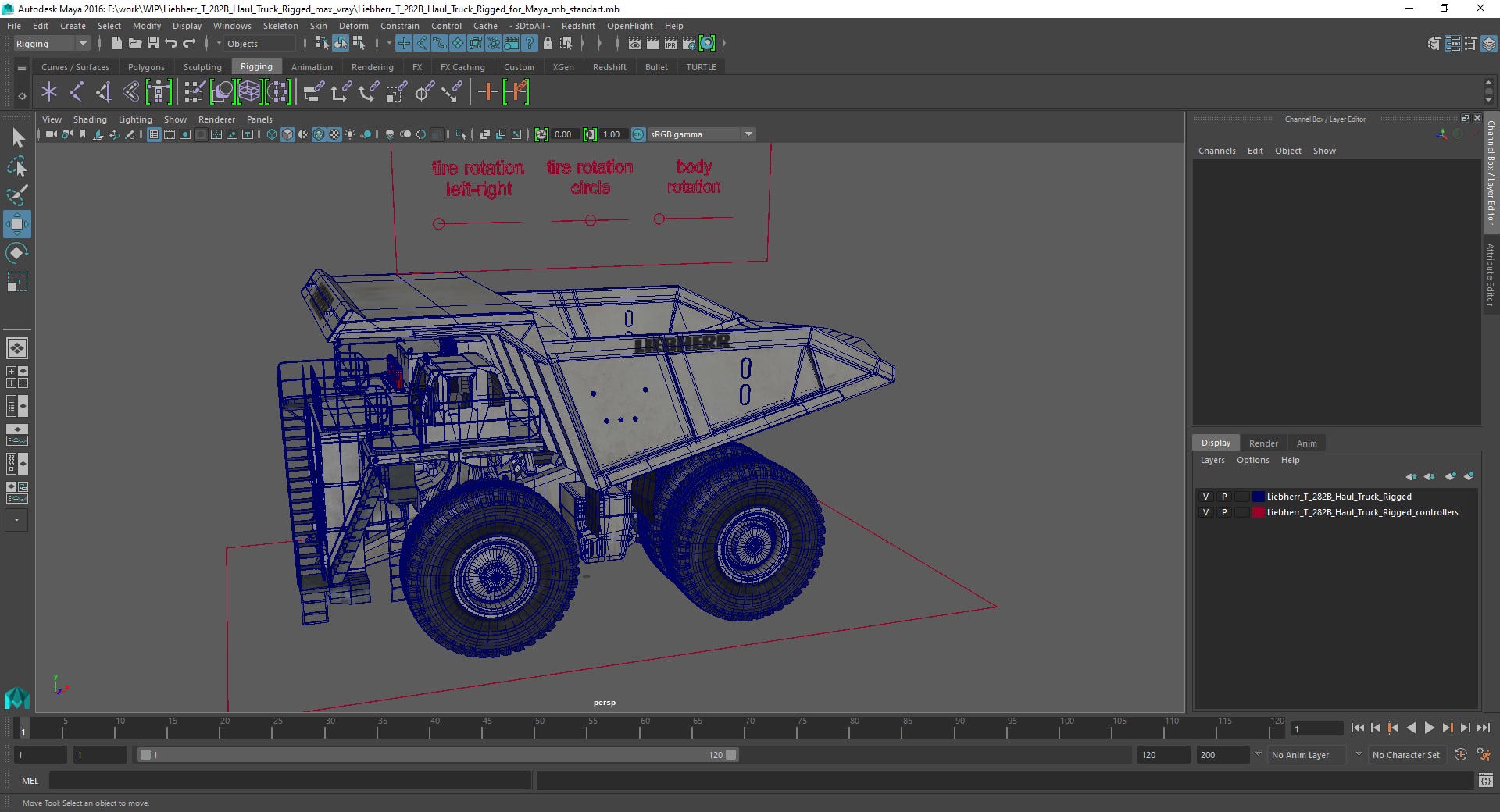Open the Layers menu in the layer editor
Viewport: 1500px width, 812px height.
coord(1212,460)
